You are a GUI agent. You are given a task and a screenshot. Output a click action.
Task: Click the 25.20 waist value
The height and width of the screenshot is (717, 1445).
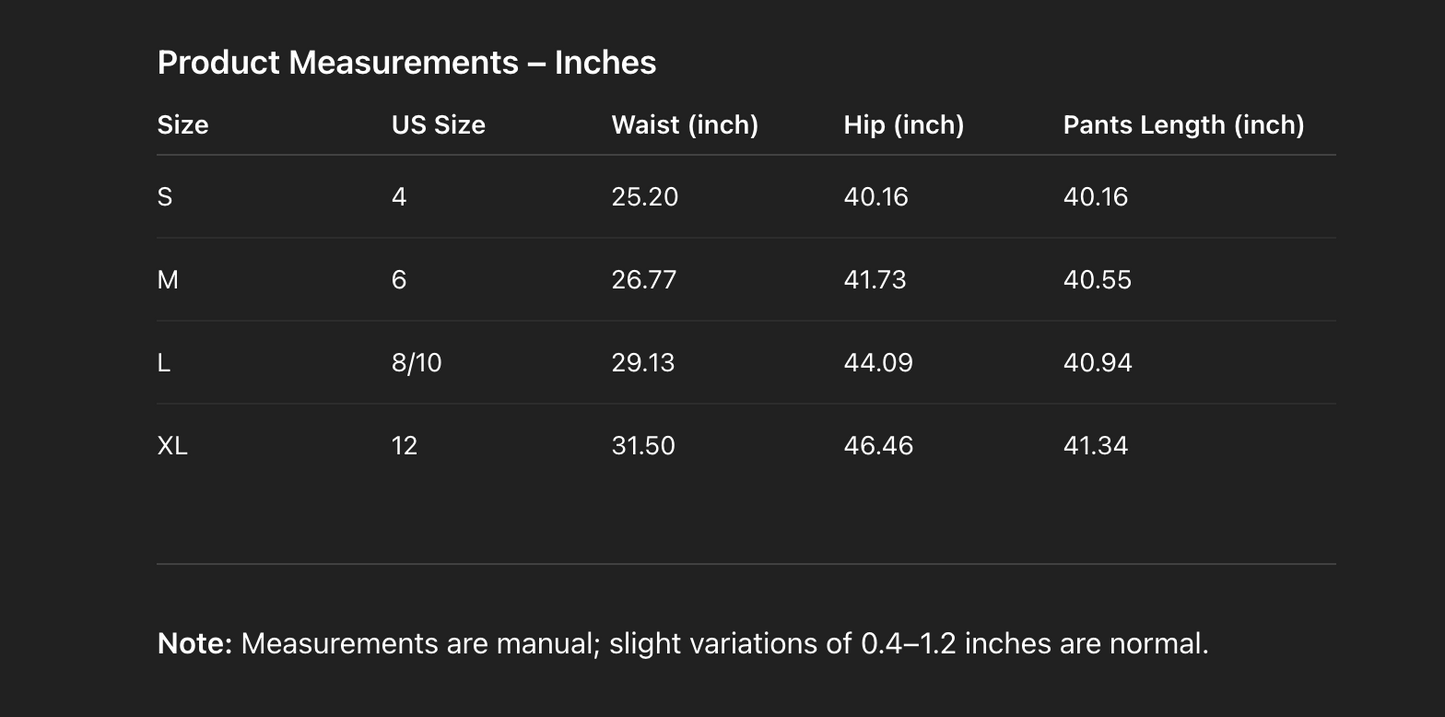pos(645,197)
